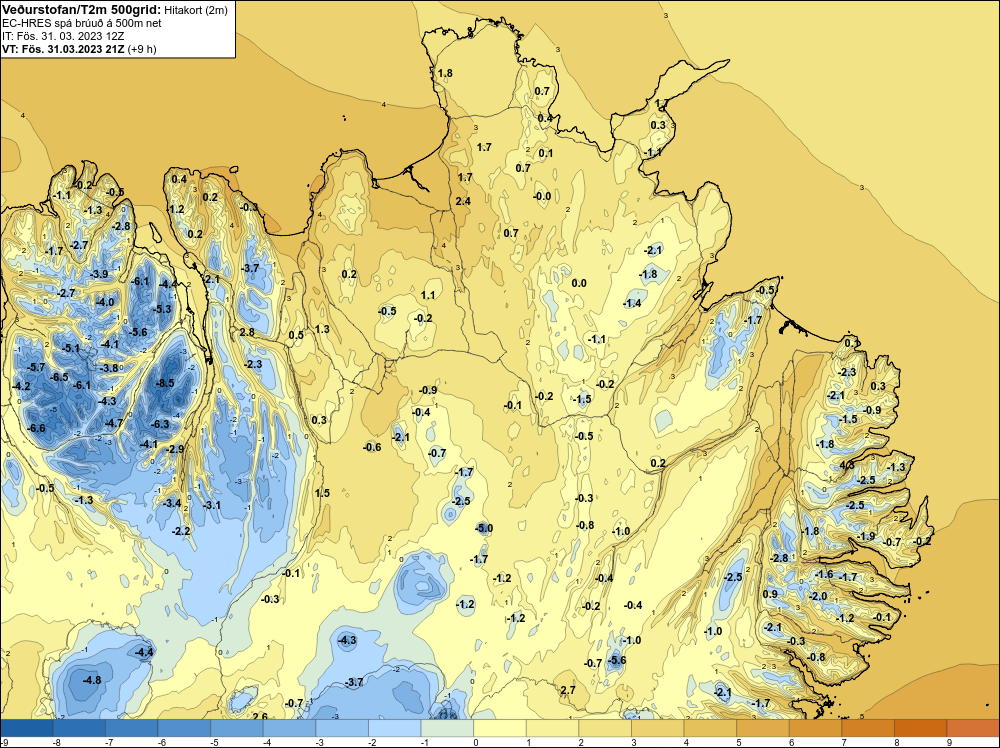The image size is (1000, 748).
Task: Click the temperature value -4.8 on the map
Action: [92, 680]
